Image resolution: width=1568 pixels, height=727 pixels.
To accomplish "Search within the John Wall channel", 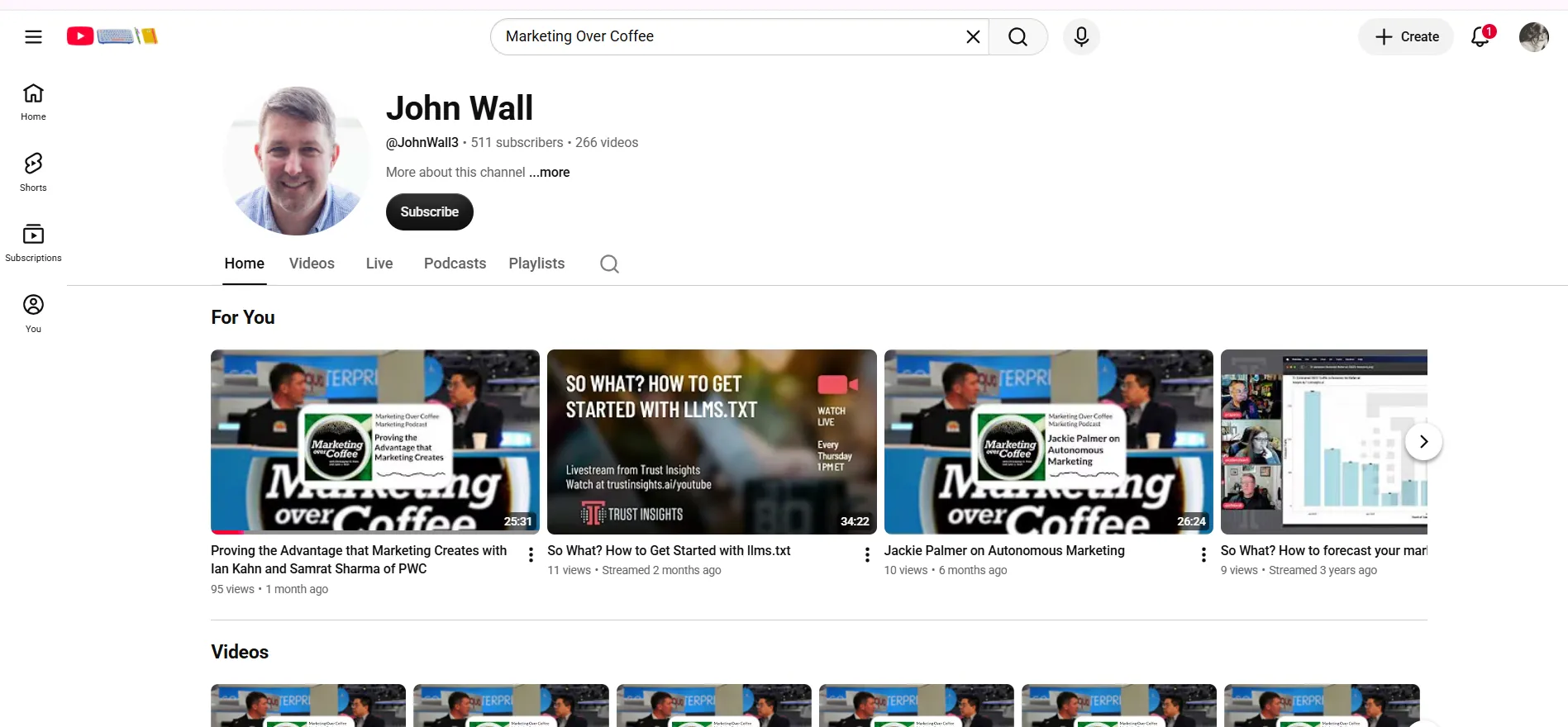I will click(x=609, y=264).
